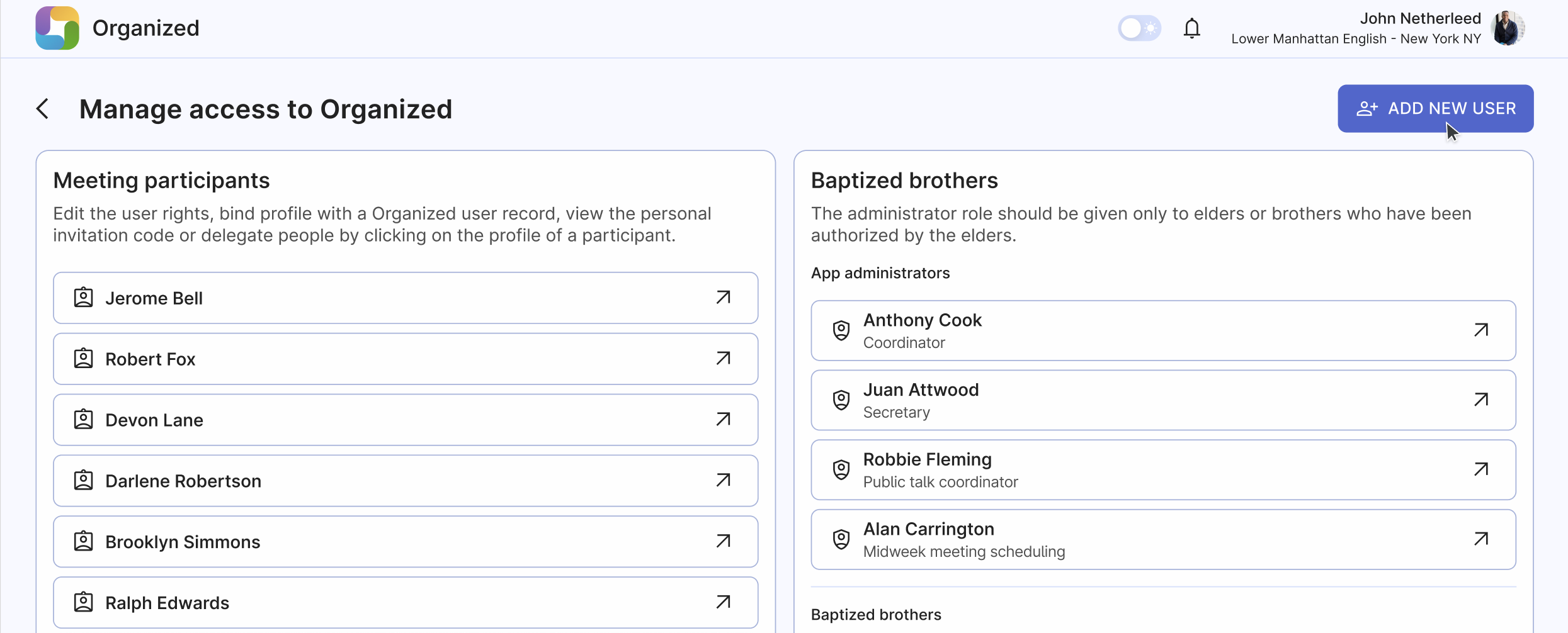Click the Add New User button
The height and width of the screenshot is (633, 1568).
[1435, 108]
